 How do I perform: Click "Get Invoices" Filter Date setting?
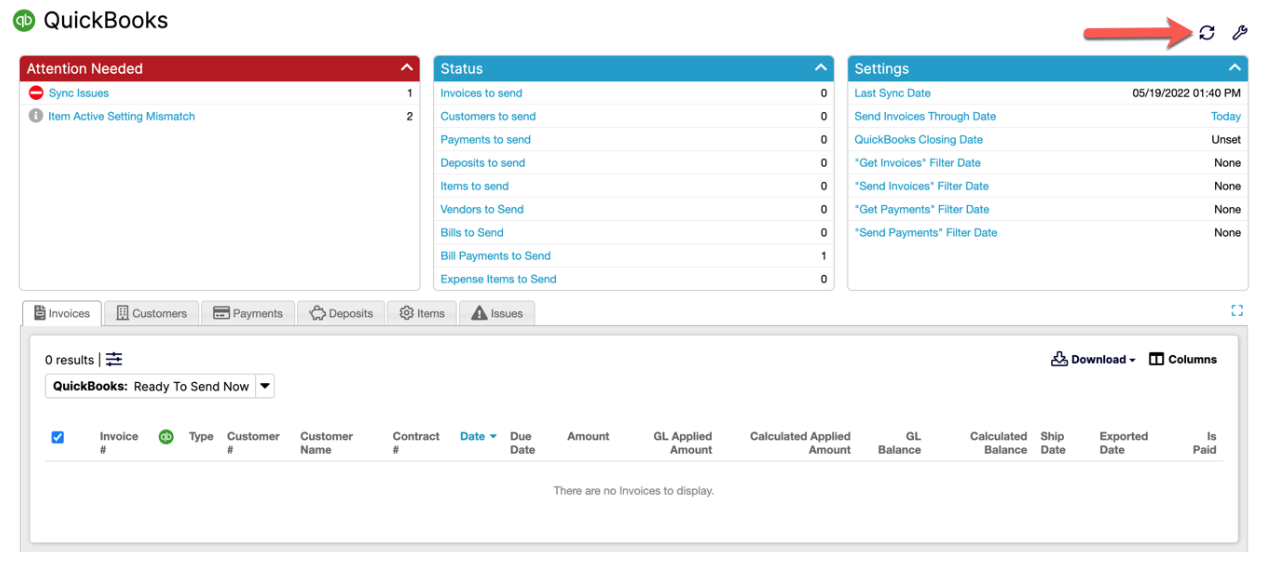pyautogui.click(x=917, y=162)
